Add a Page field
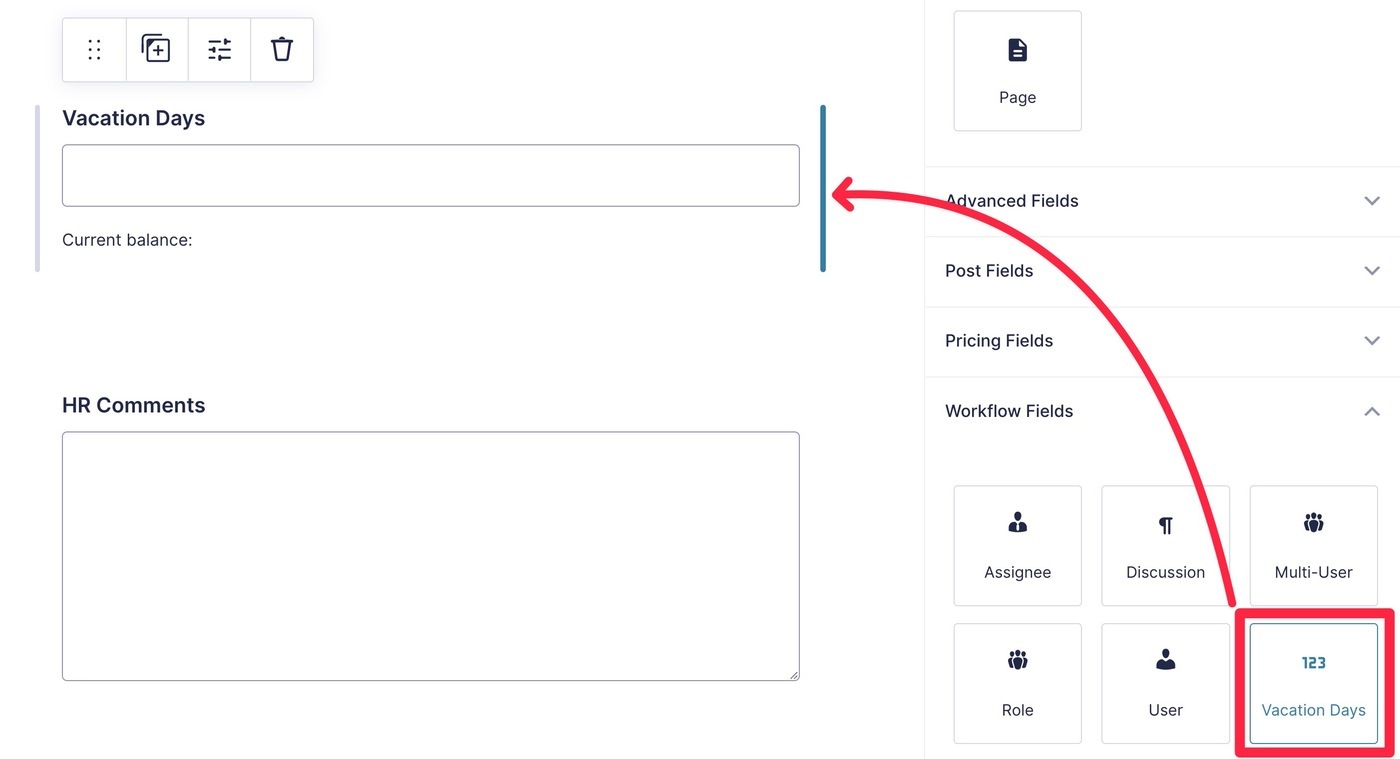This screenshot has height=759, width=1400. [x=1017, y=71]
